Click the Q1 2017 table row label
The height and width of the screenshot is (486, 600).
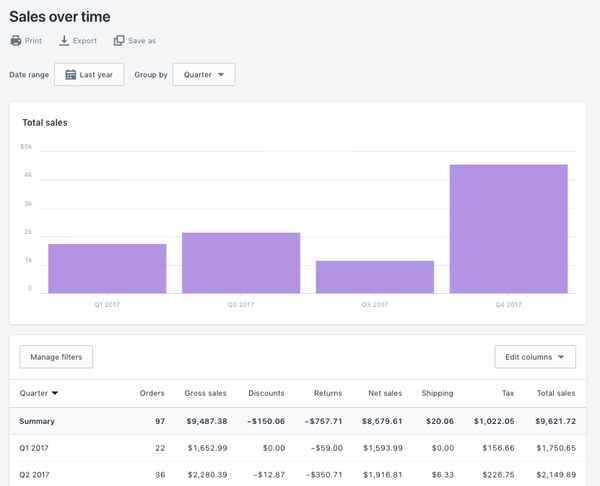coord(34,448)
